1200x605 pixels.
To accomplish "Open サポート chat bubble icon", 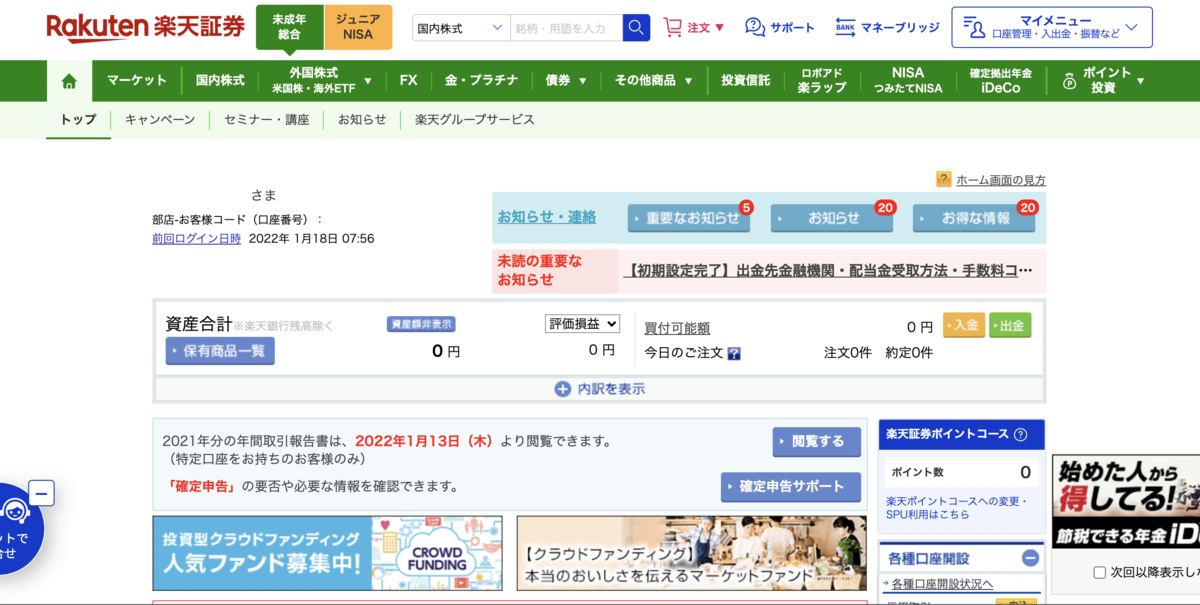I will [x=755, y=27].
